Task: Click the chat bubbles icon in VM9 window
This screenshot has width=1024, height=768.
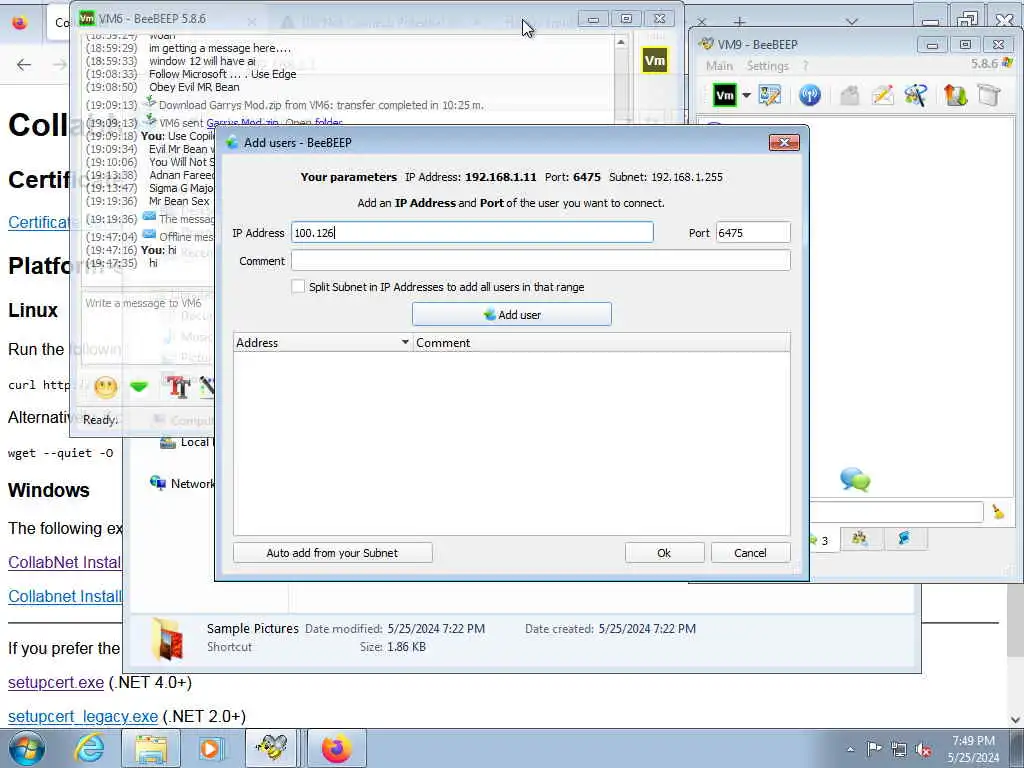Action: coord(855,480)
